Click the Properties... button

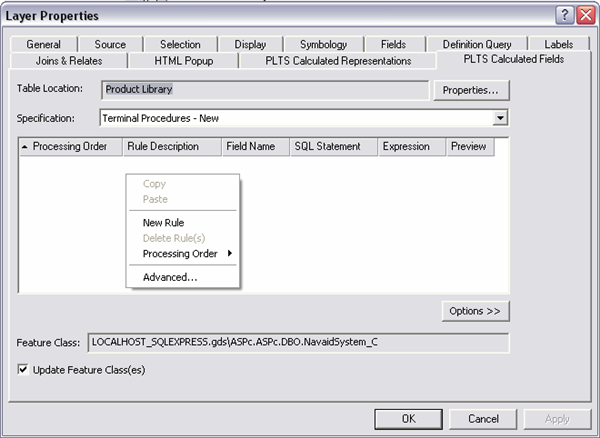tap(471, 90)
